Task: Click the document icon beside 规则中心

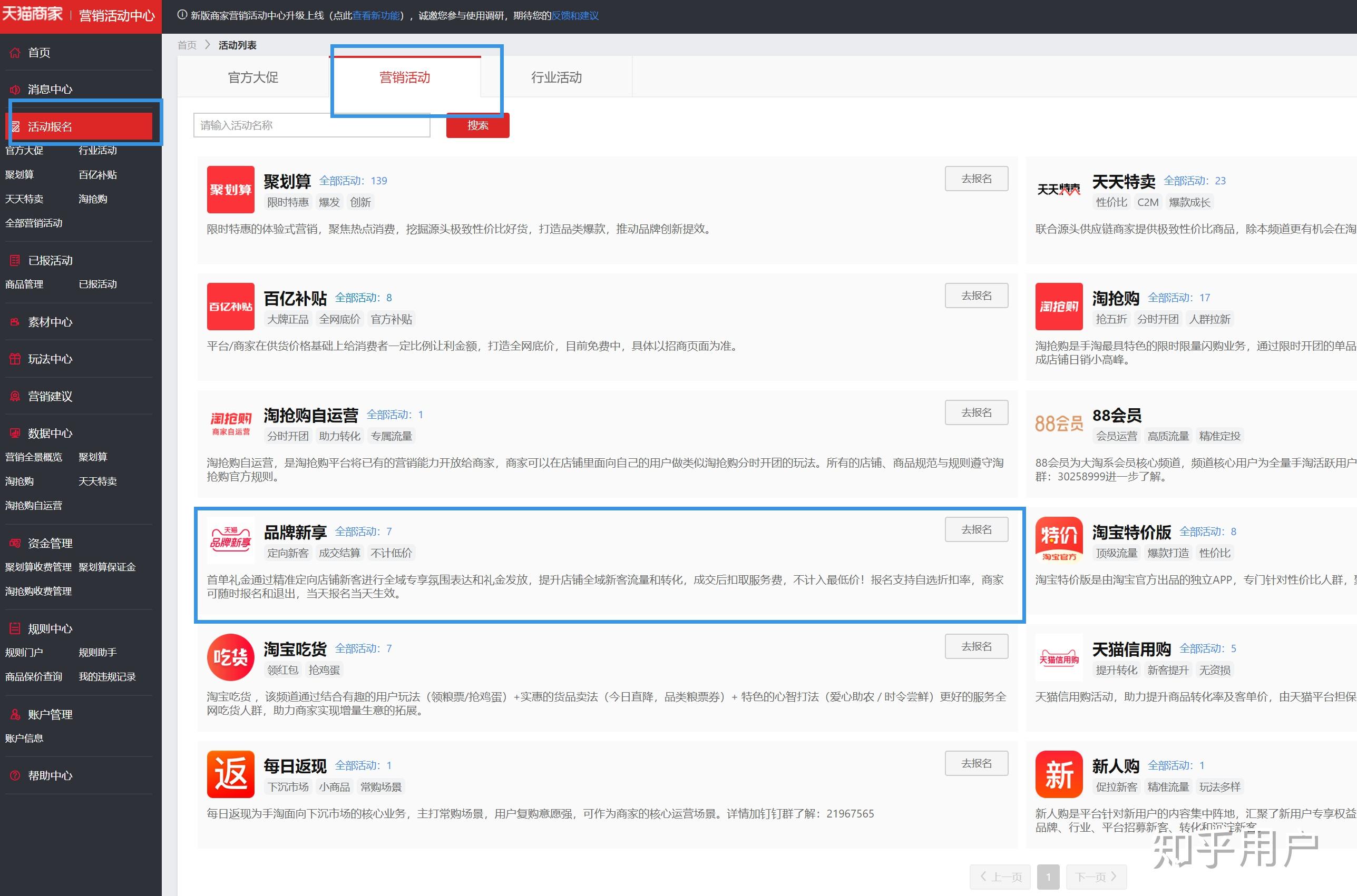Action: (x=15, y=629)
